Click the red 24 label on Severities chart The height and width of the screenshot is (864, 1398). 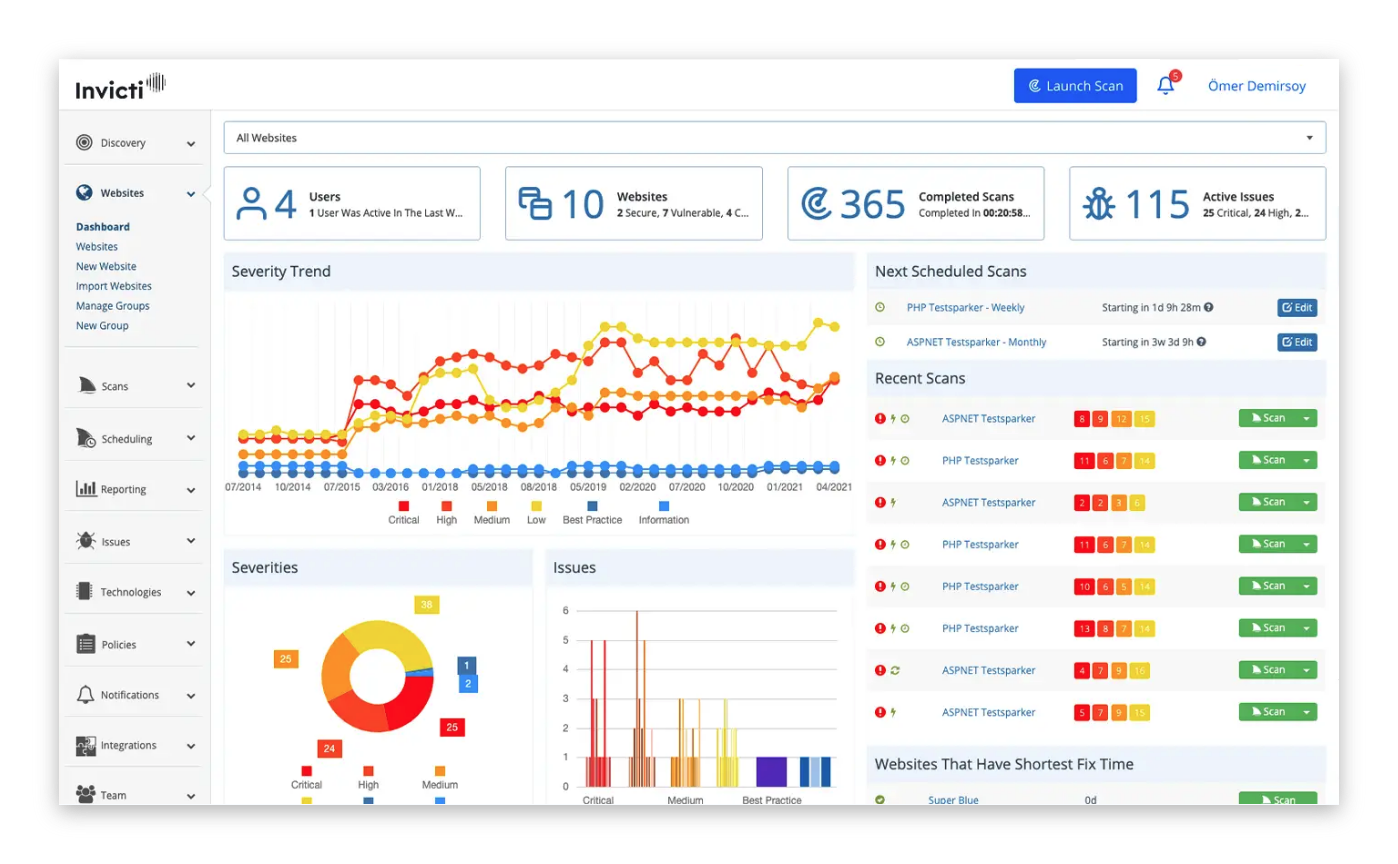[x=330, y=748]
